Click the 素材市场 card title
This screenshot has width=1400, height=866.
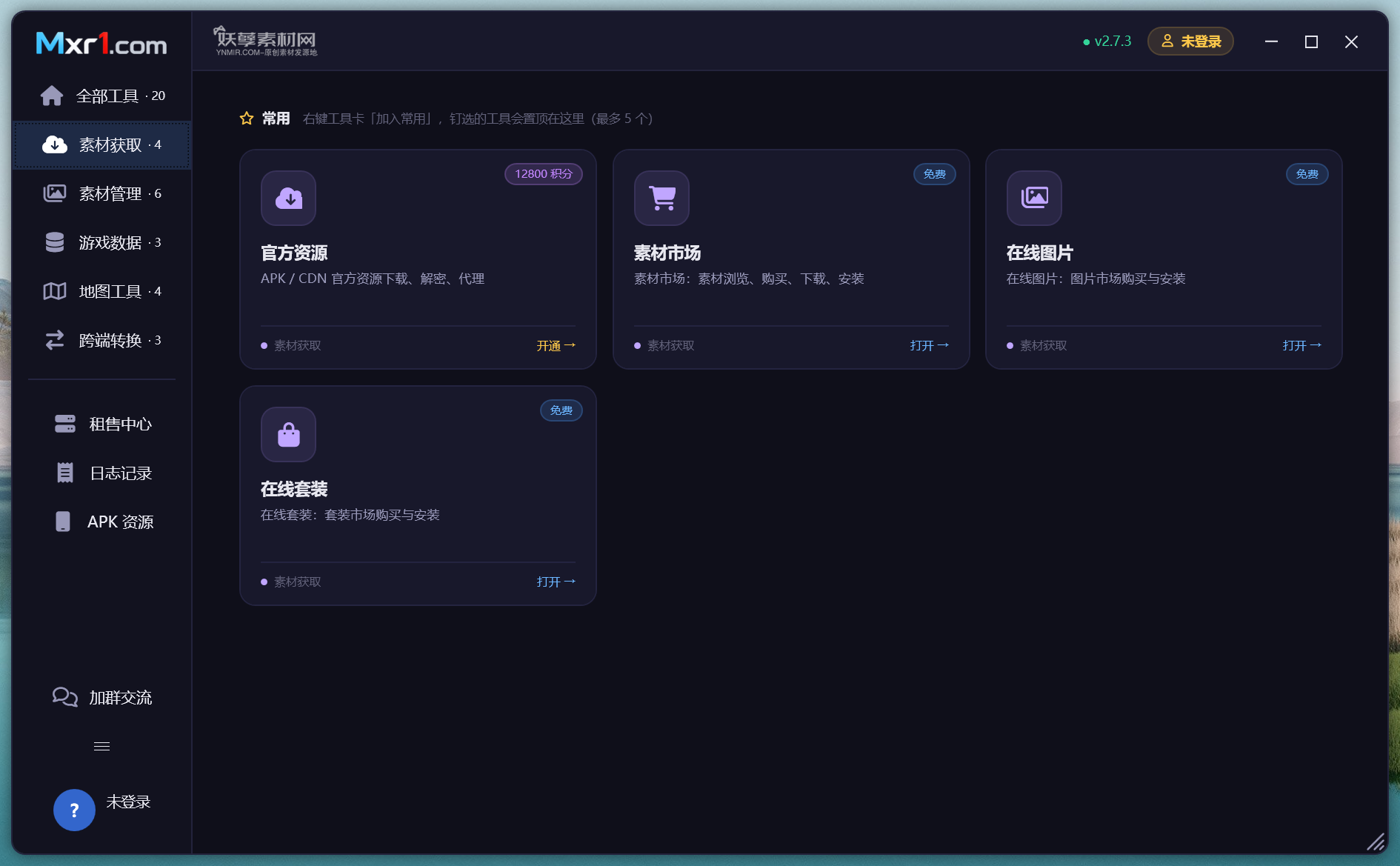(667, 253)
